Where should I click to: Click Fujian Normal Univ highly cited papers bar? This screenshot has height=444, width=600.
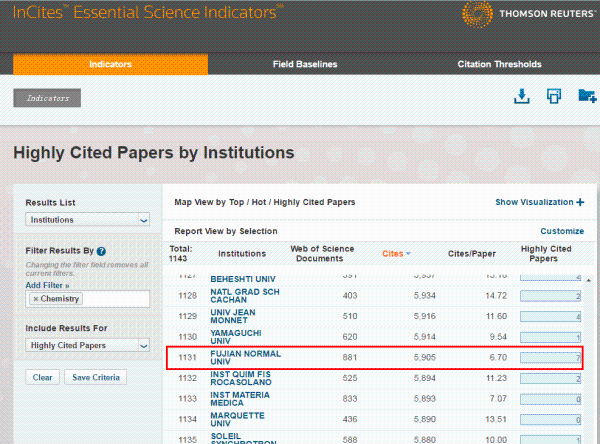pos(551,358)
